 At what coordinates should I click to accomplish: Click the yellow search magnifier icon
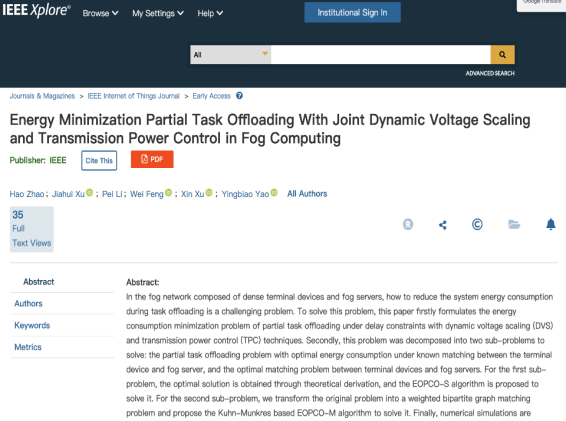tap(502, 55)
